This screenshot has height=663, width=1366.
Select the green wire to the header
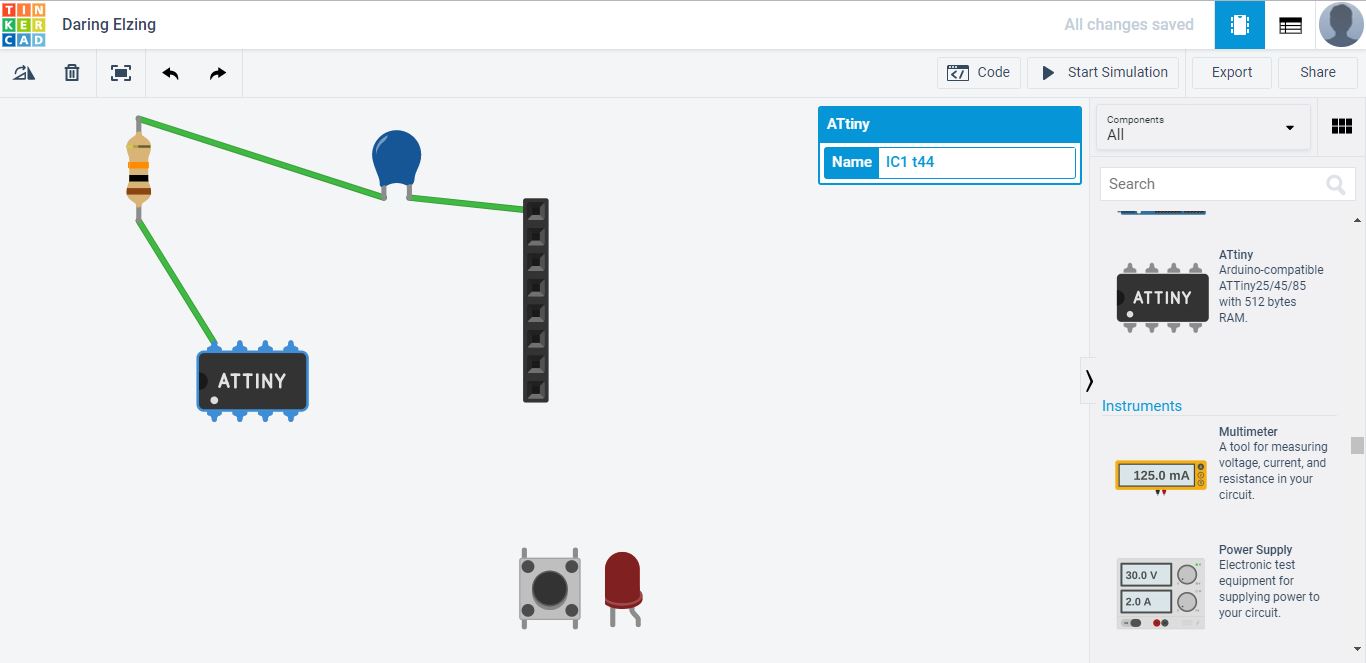[x=466, y=204]
